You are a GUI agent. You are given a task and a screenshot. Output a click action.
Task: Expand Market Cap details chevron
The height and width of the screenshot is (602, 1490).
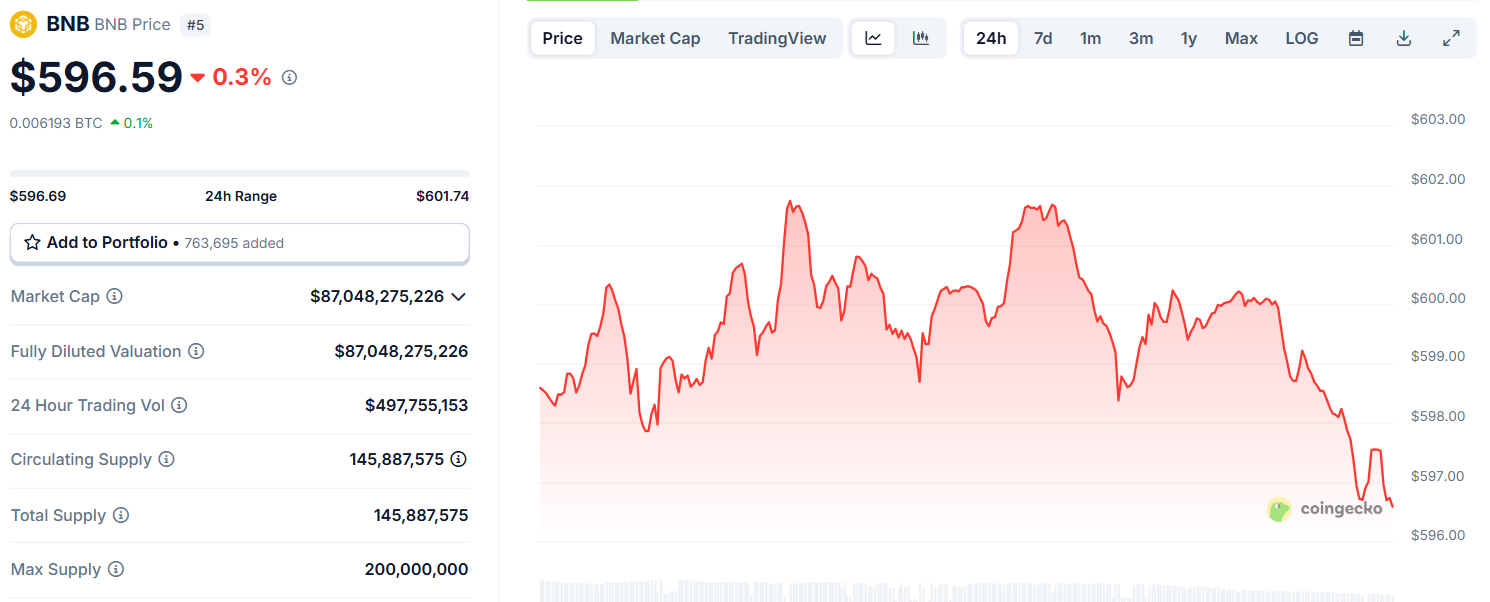[458, 297]
